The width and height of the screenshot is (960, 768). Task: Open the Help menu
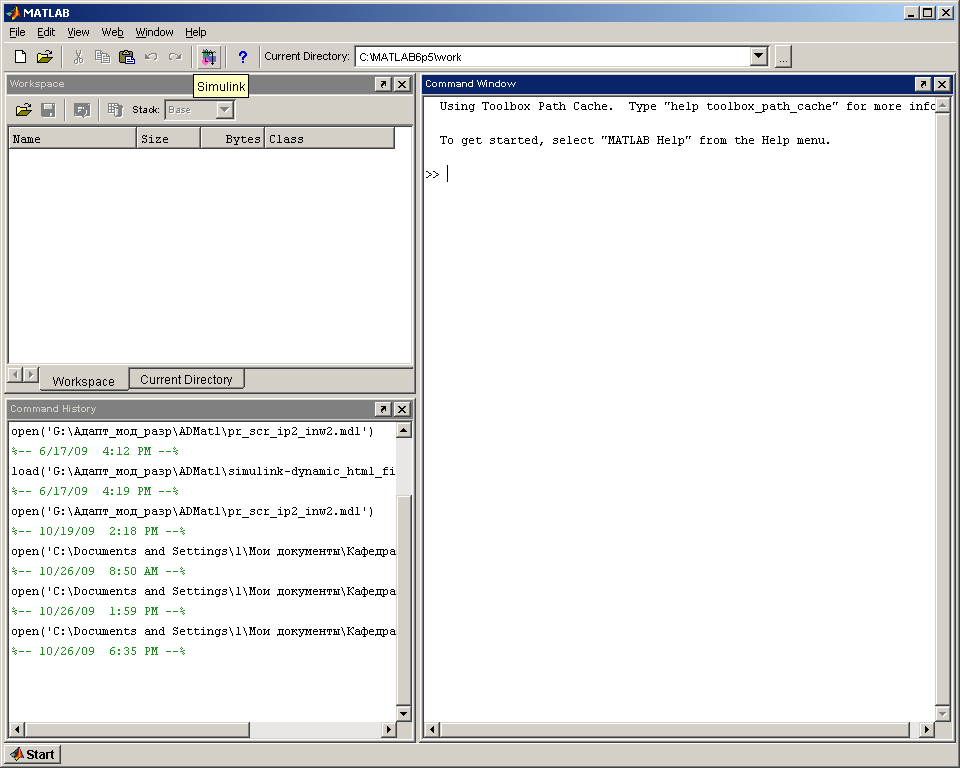click(196, 32)
